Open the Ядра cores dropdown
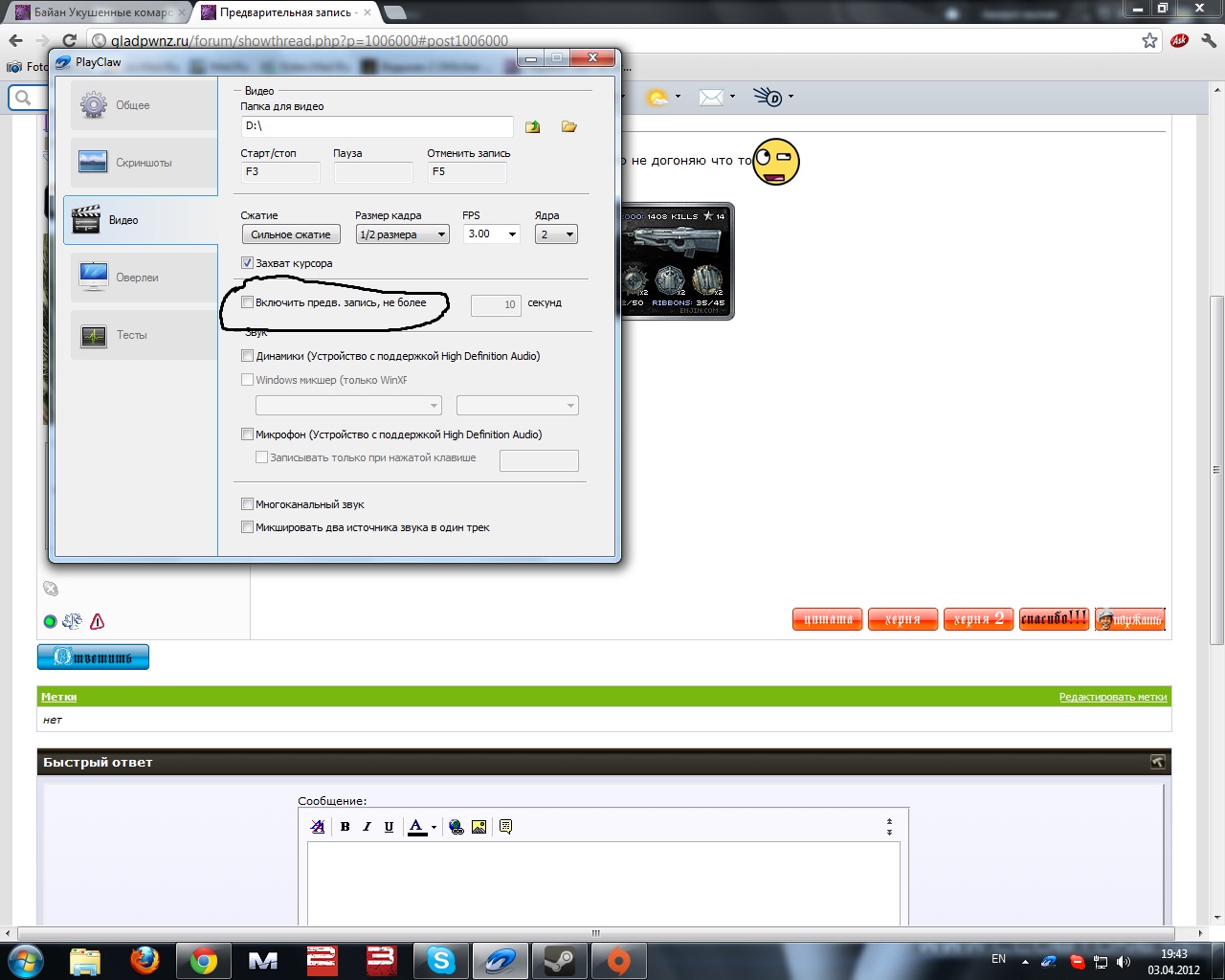This screenshot has height=980, width=1225. tap(556, 234)
